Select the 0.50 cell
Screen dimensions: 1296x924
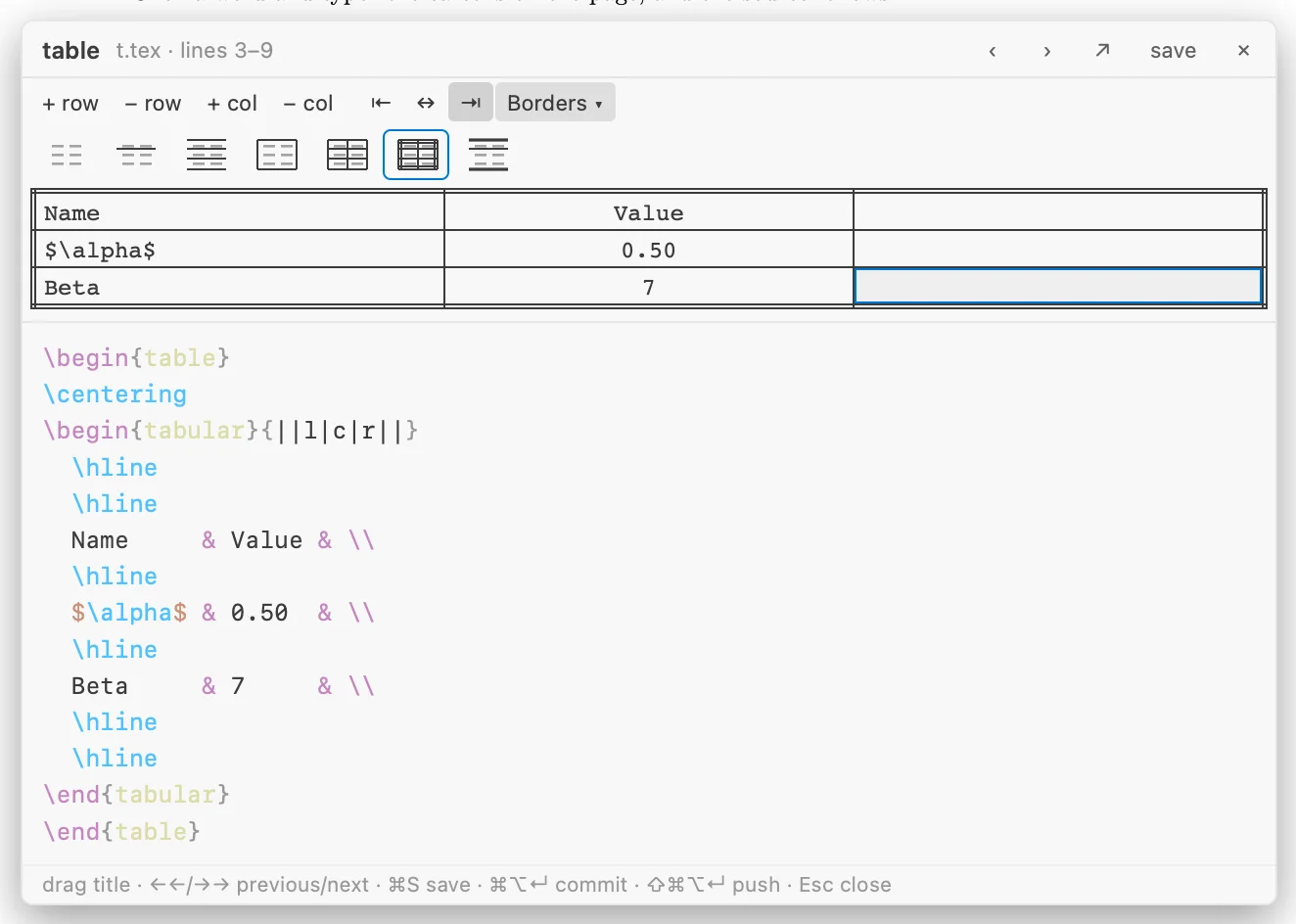coord(648,250)
